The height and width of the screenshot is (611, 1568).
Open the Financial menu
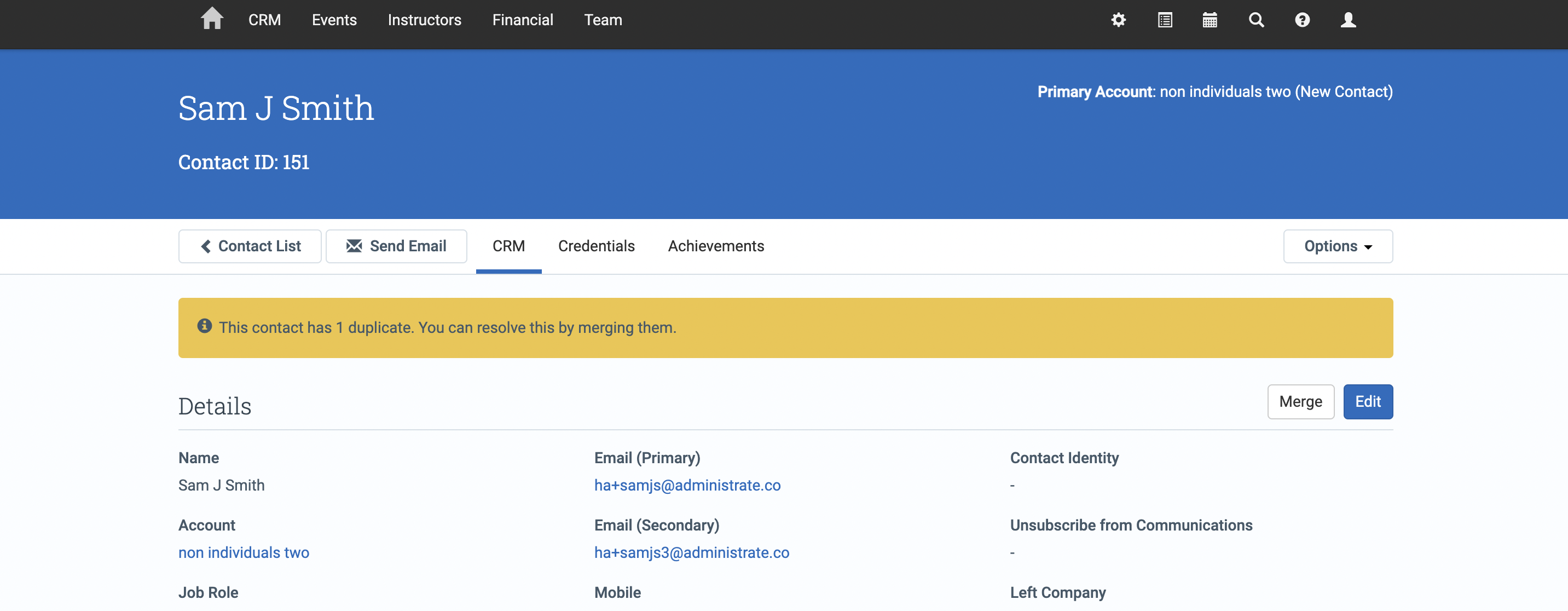pos(522,20)
